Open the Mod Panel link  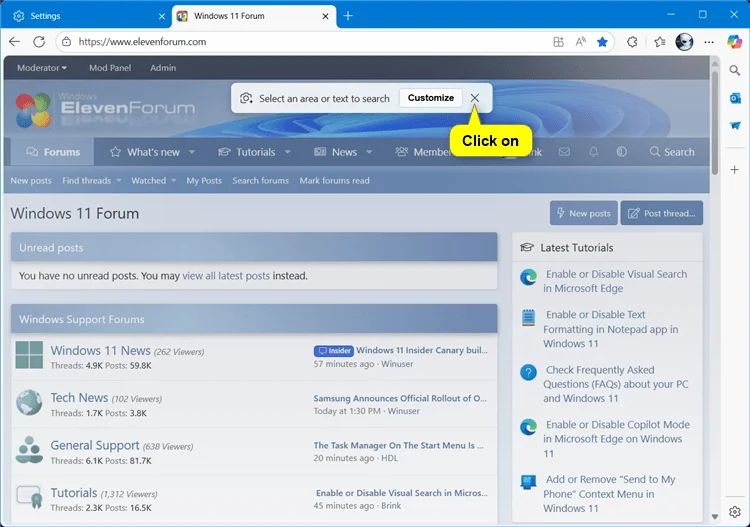(x=110, y=68)
